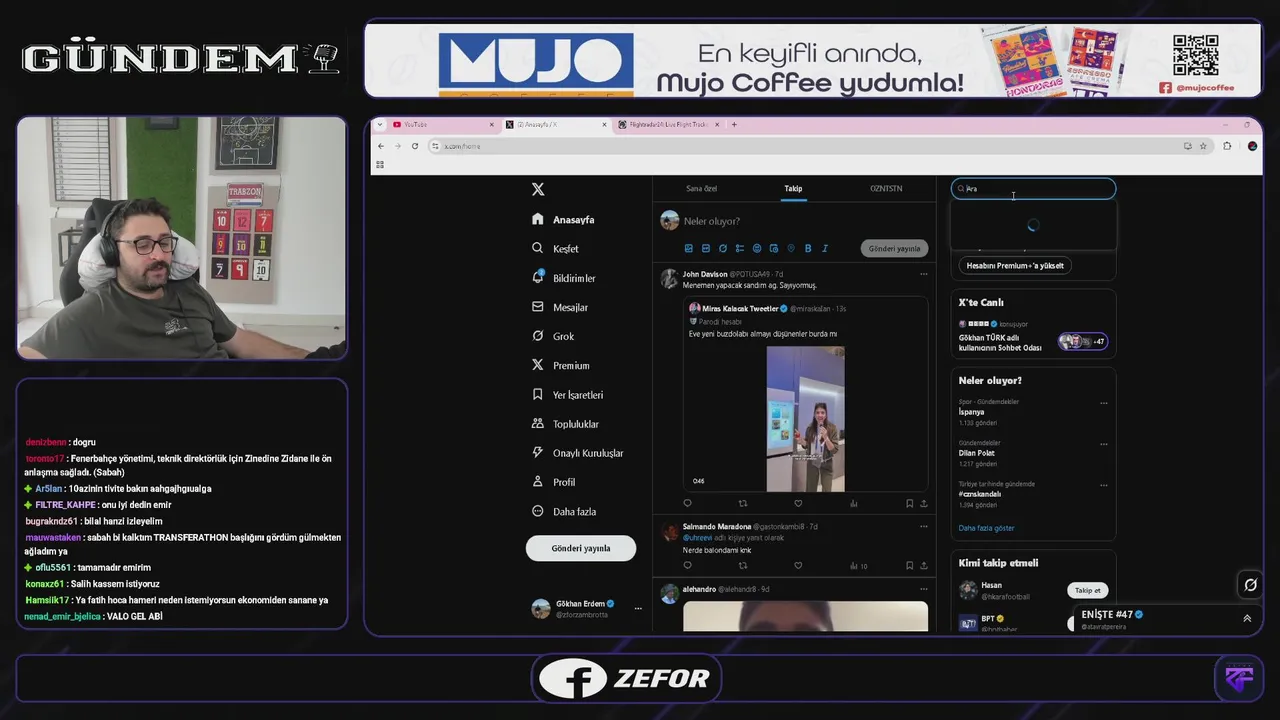Add location to the post
Screen dimensions: 1280x720
[791, 248]
